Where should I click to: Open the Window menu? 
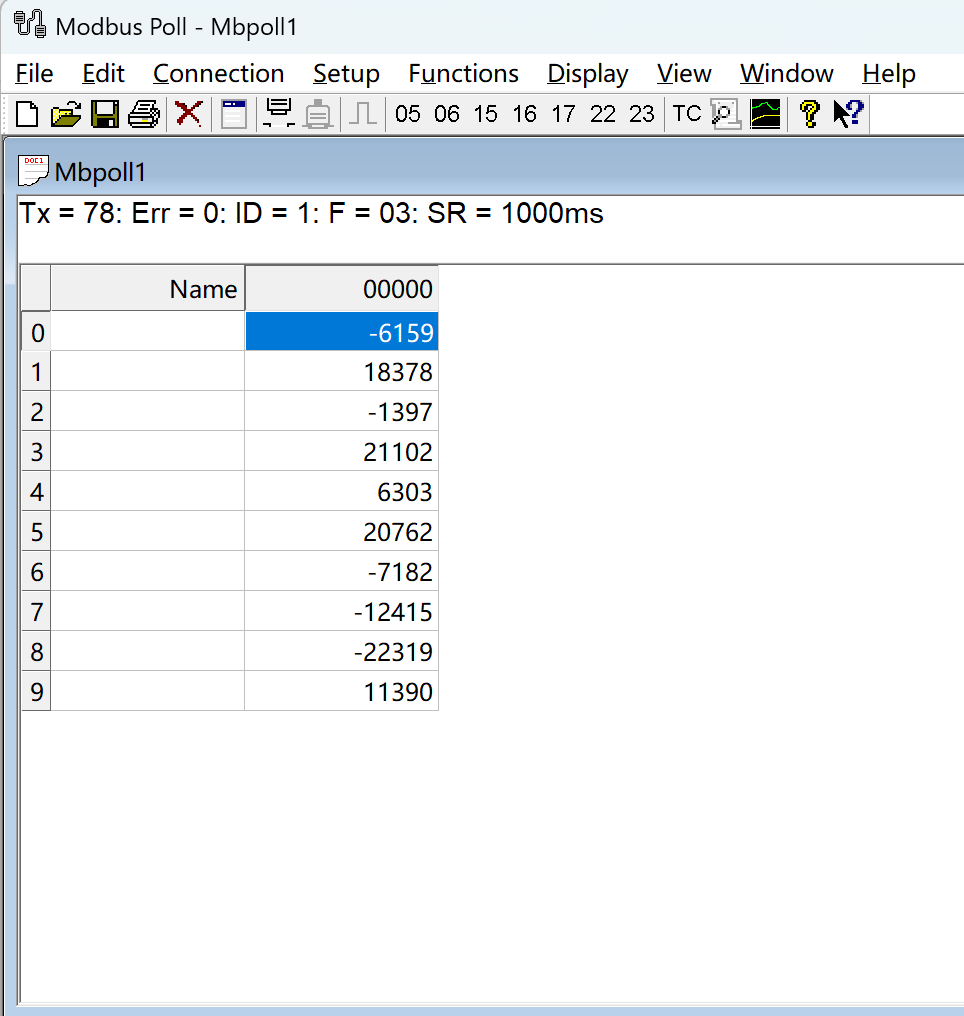786,73
